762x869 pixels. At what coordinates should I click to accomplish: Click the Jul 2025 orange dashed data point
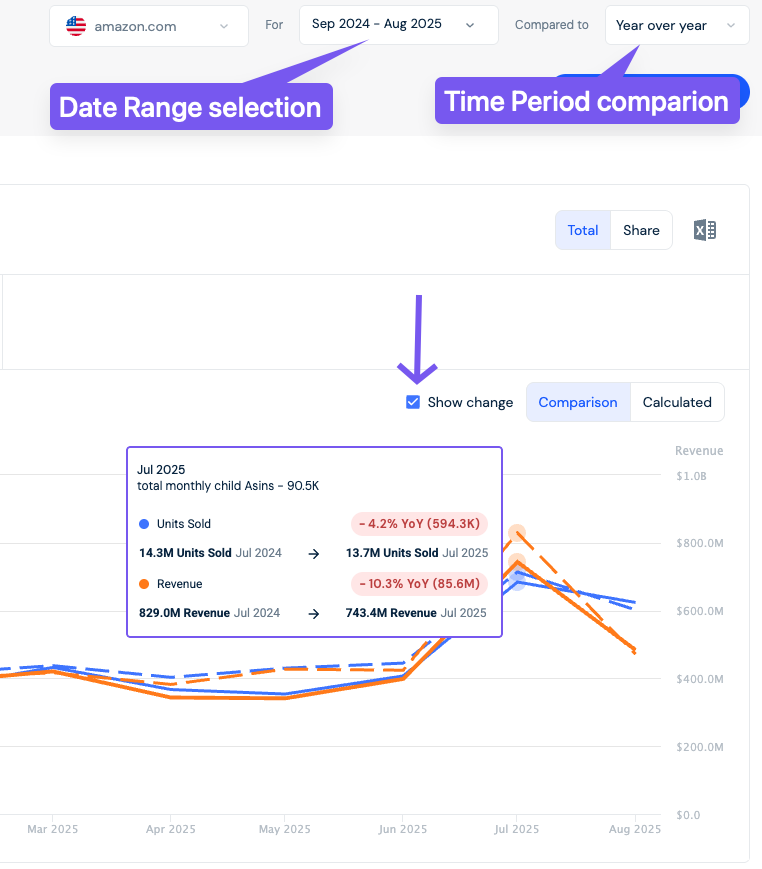517,533
